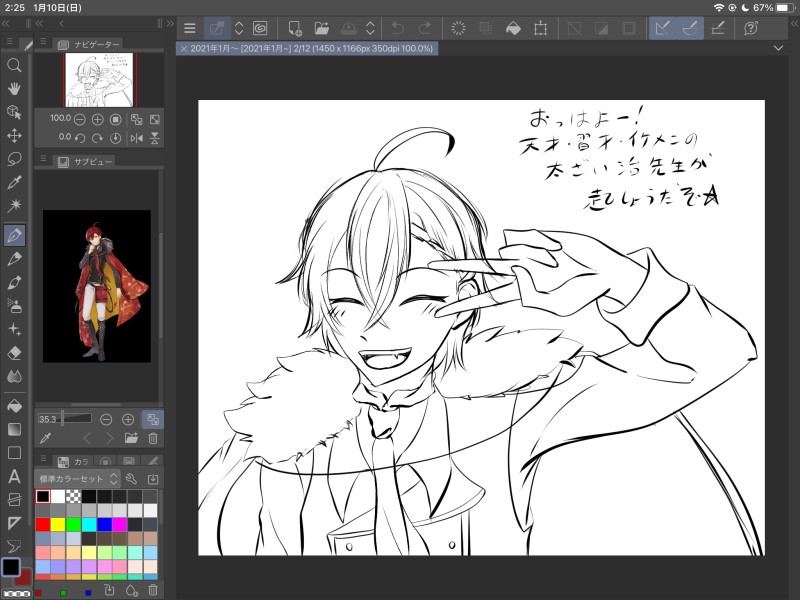The image size is (800, 600).
Task: Click the Sub View zoom slider
Action: 64,419
